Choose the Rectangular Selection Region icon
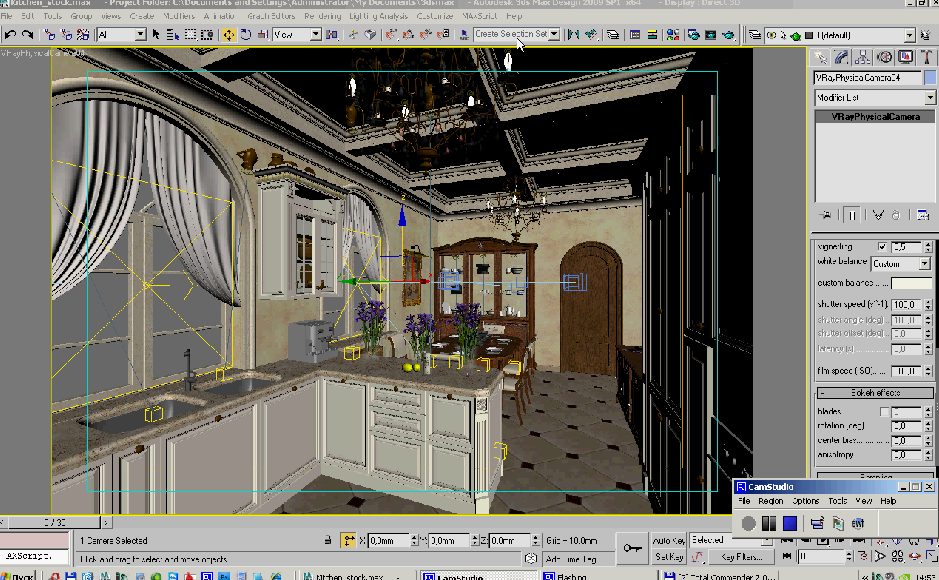This screenshot has height=580, width=939. pos(190,35)
